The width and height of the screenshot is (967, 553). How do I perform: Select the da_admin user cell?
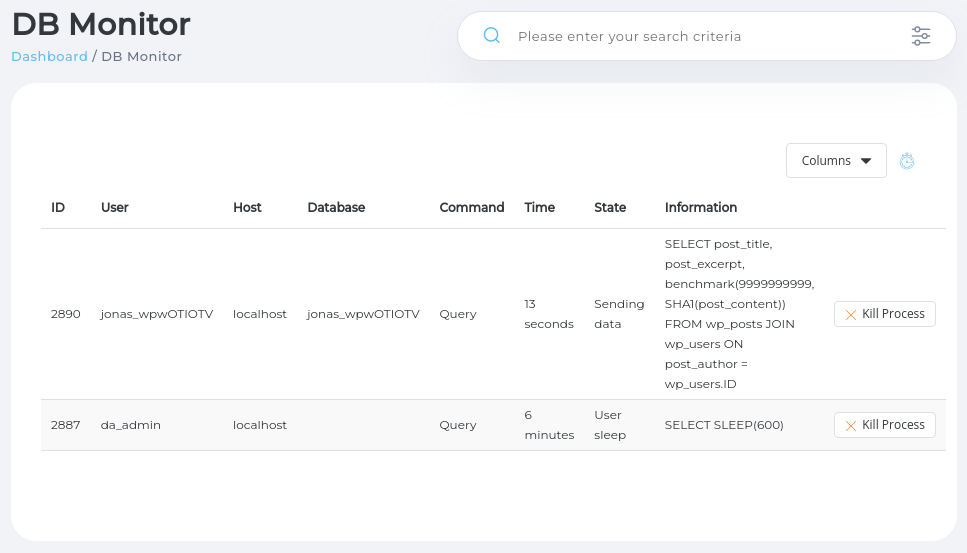(131, 425)
